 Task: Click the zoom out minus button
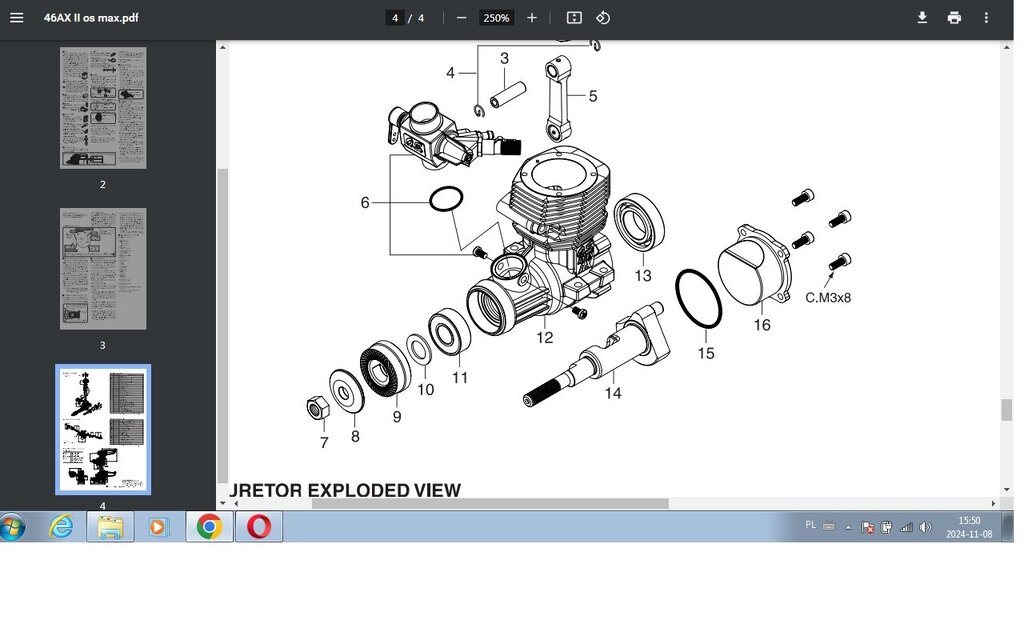tap(461, 18)
